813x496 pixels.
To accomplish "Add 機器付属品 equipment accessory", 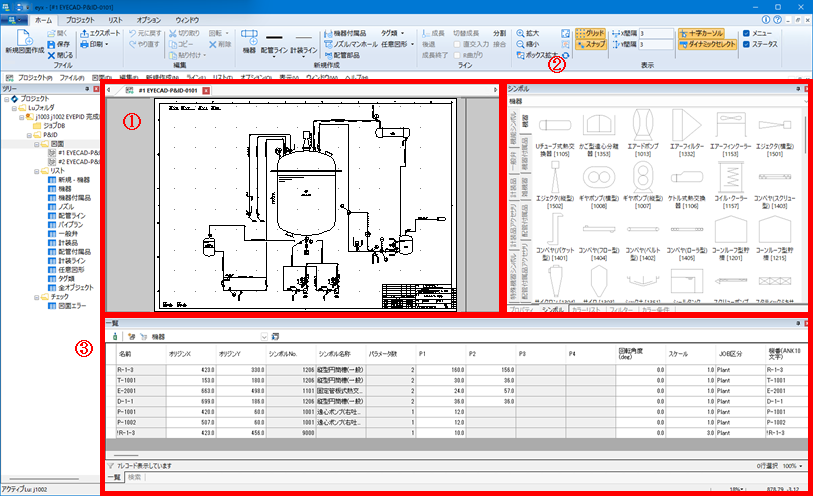I will click(345, 33).
